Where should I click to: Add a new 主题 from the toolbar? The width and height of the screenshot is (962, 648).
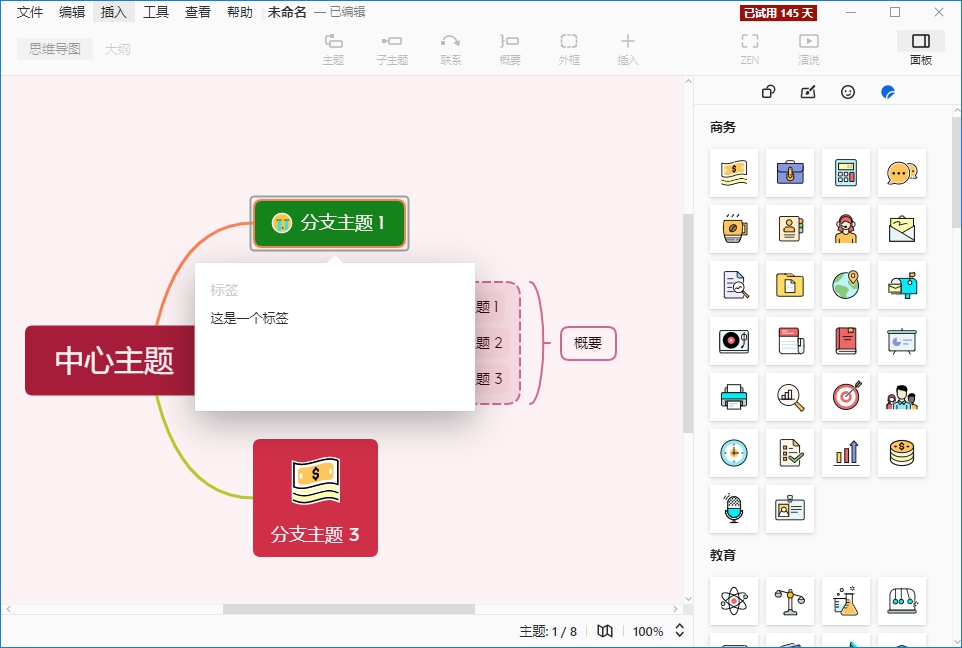333,49
